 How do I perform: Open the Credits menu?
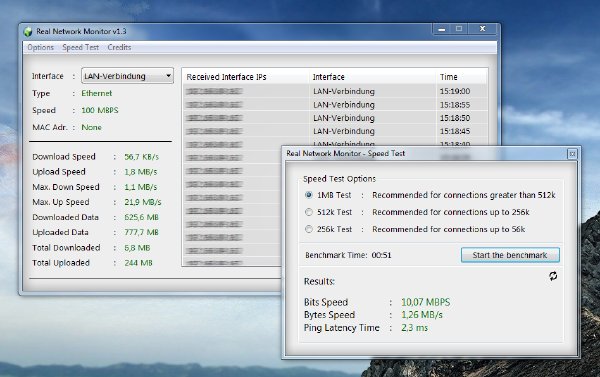click(119, 47)
